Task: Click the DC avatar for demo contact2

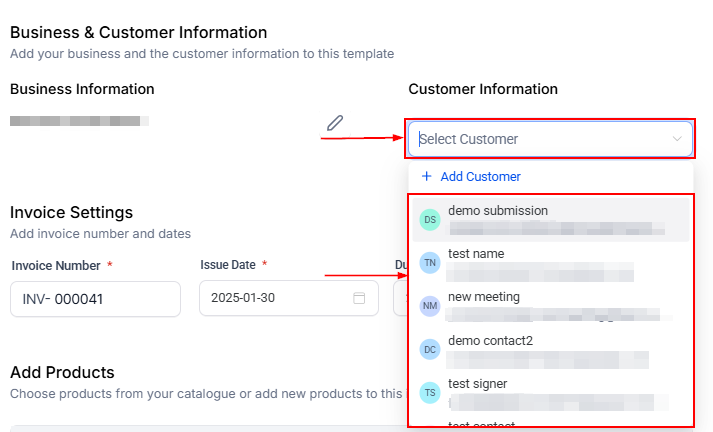Action: 430,349
